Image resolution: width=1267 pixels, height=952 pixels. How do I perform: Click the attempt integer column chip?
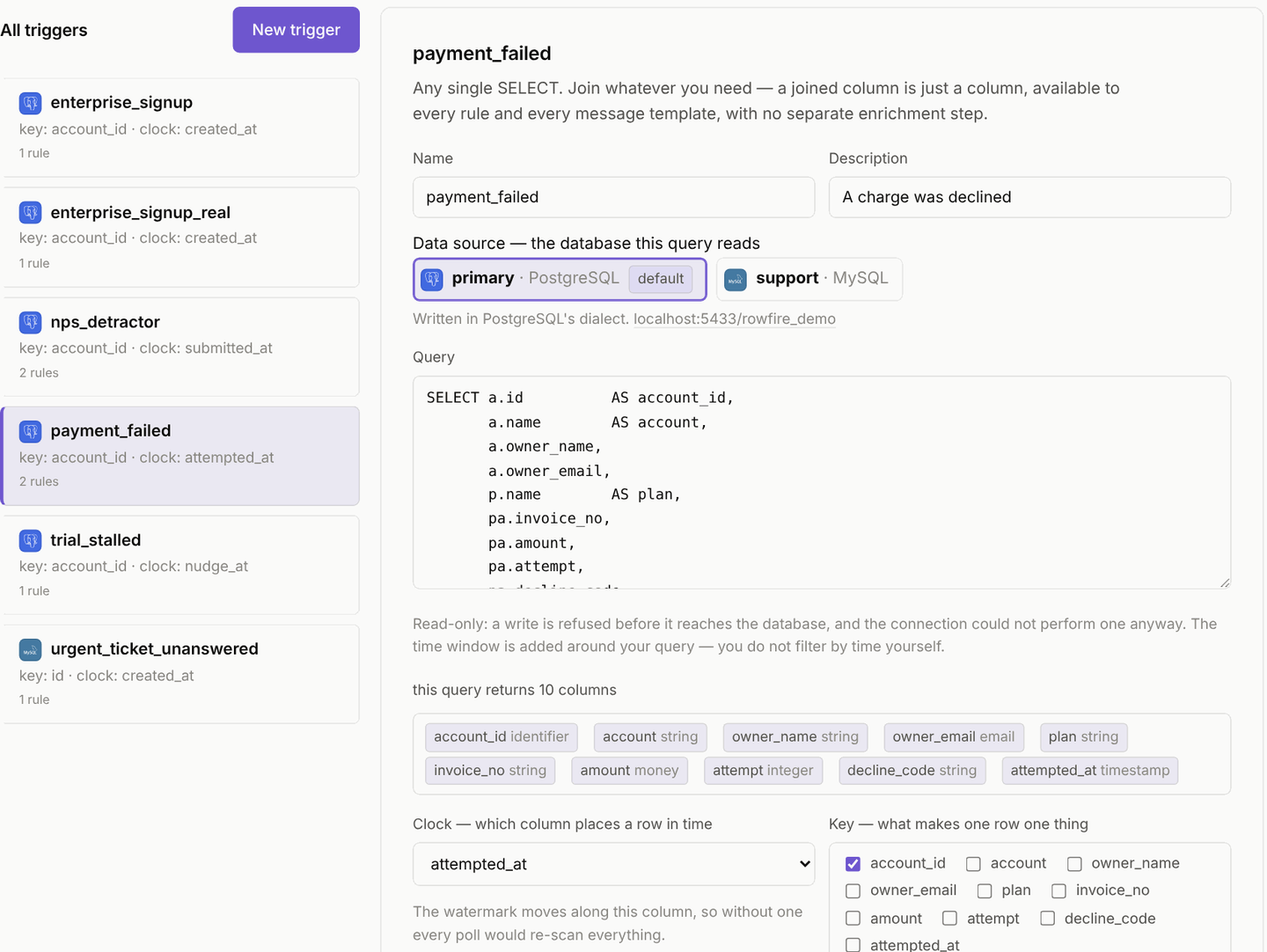pyautogui.click(x=763, y=770)
